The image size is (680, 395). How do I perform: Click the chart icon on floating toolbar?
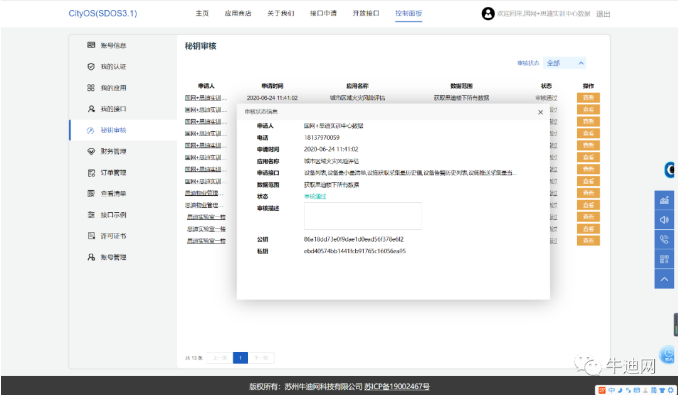664,200
